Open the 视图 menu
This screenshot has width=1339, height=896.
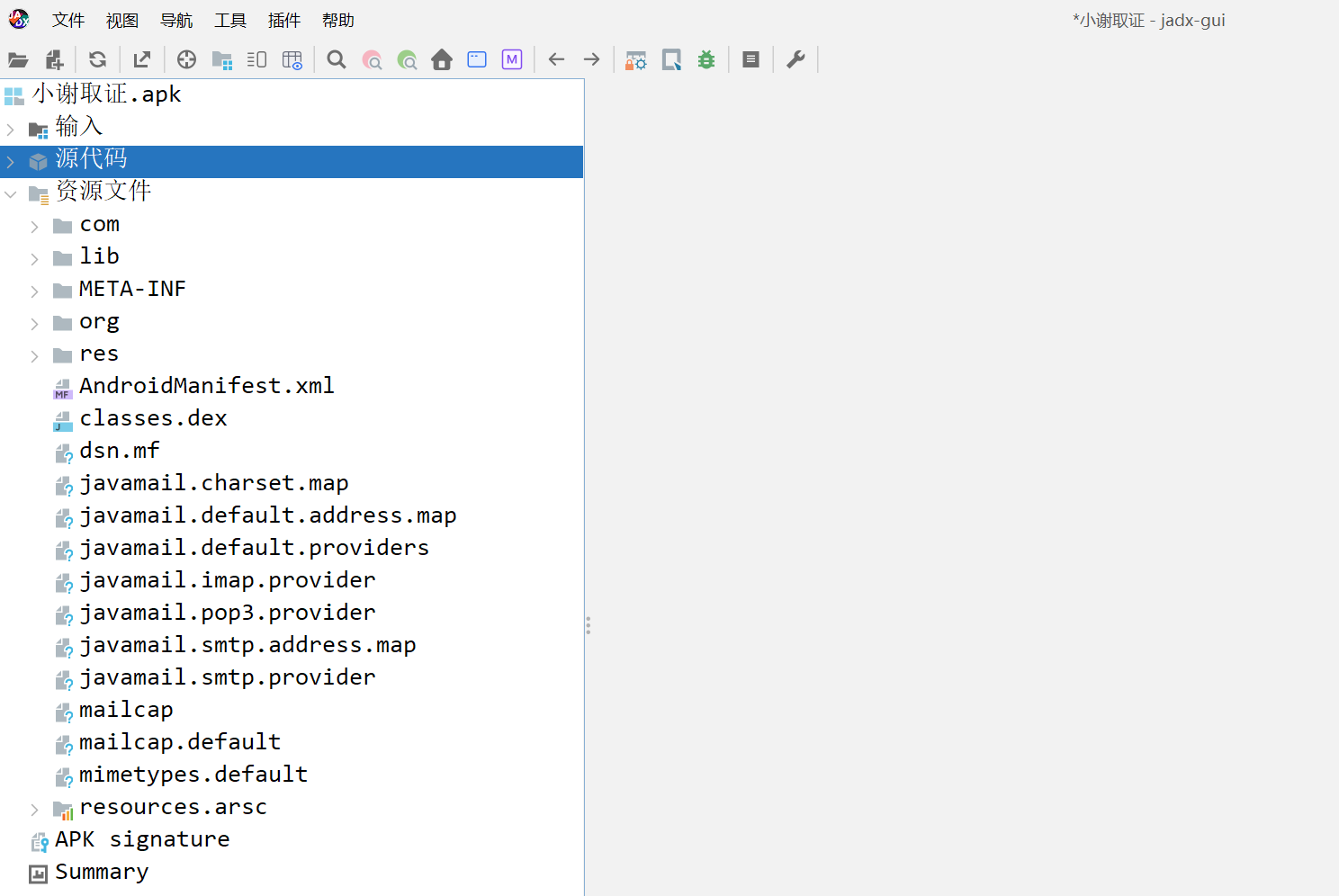(x=122, y=20)
